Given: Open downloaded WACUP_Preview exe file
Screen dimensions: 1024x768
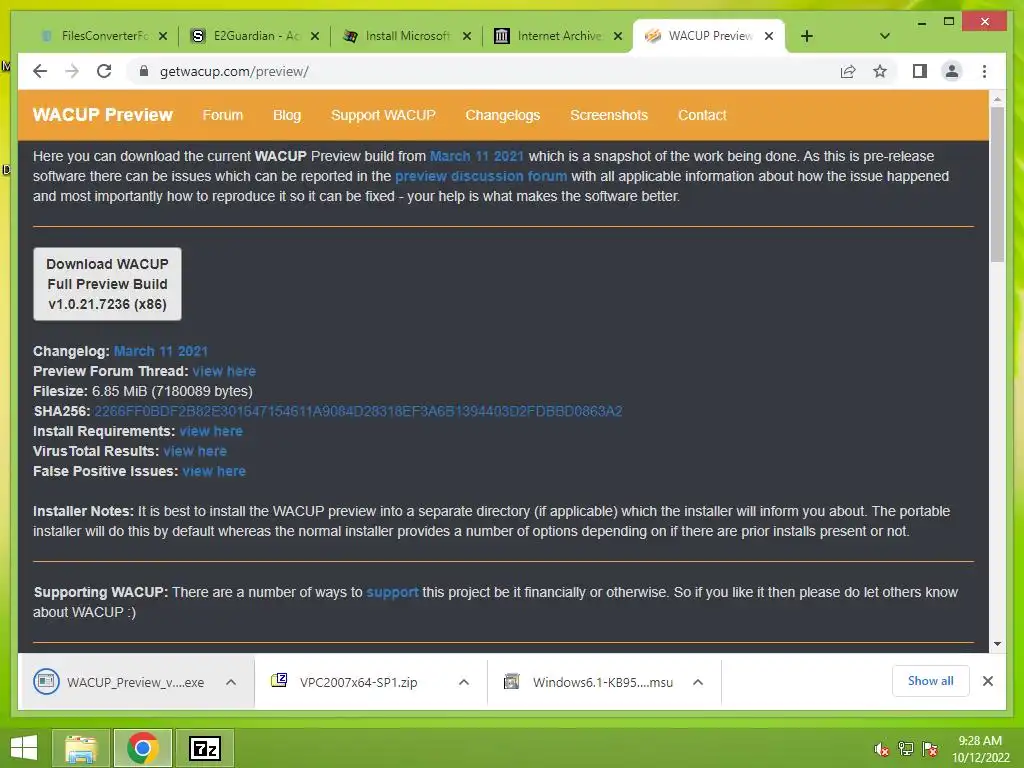Looking at the screenshot, I should [x=121, y=682].
